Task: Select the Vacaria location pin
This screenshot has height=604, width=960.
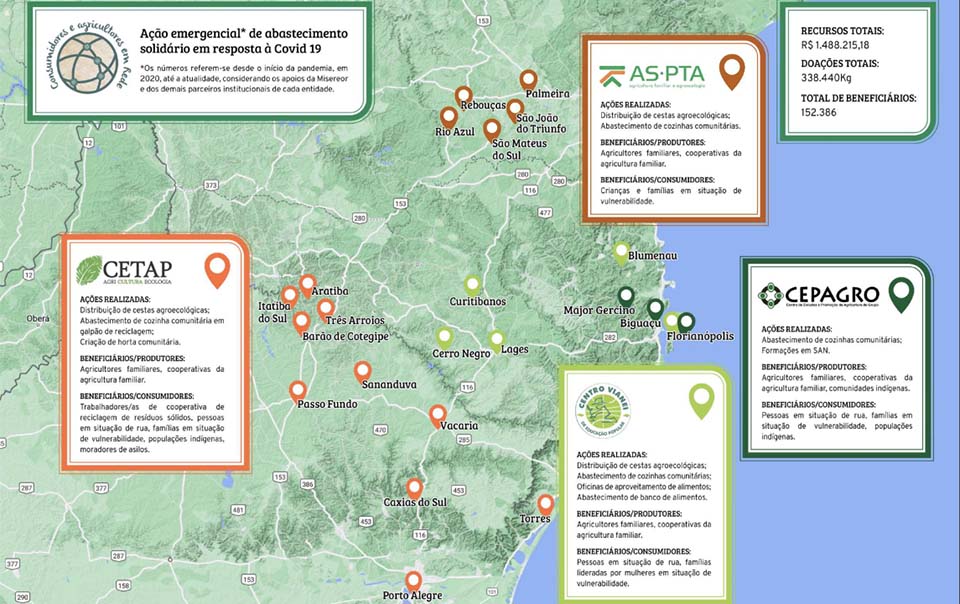Action: click(x=437, y=416)
